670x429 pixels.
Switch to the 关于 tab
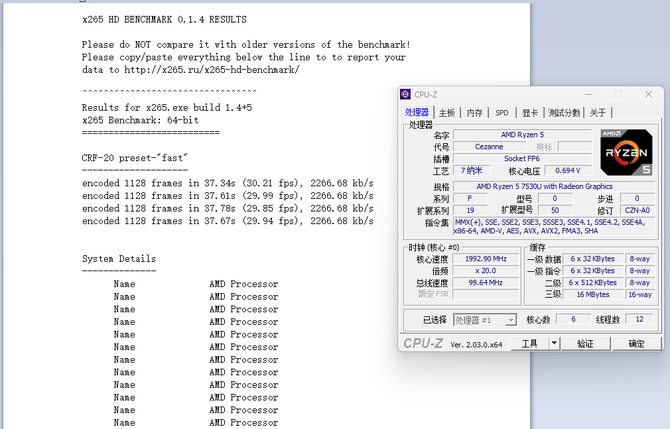597,113
